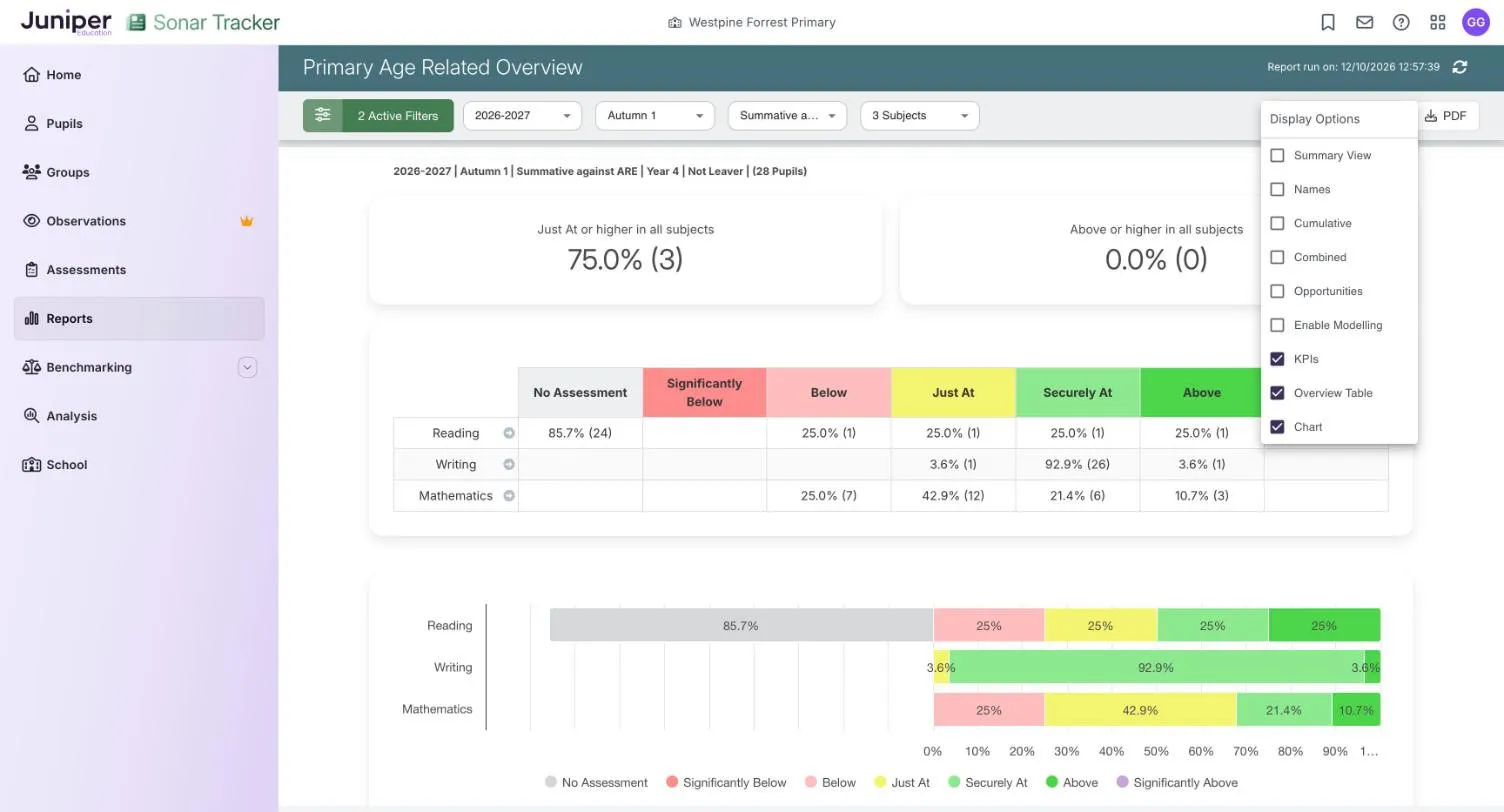Open the GG user avatar menu
The width and height of the screenshot is (1504, 812).
pos(1476,22)
